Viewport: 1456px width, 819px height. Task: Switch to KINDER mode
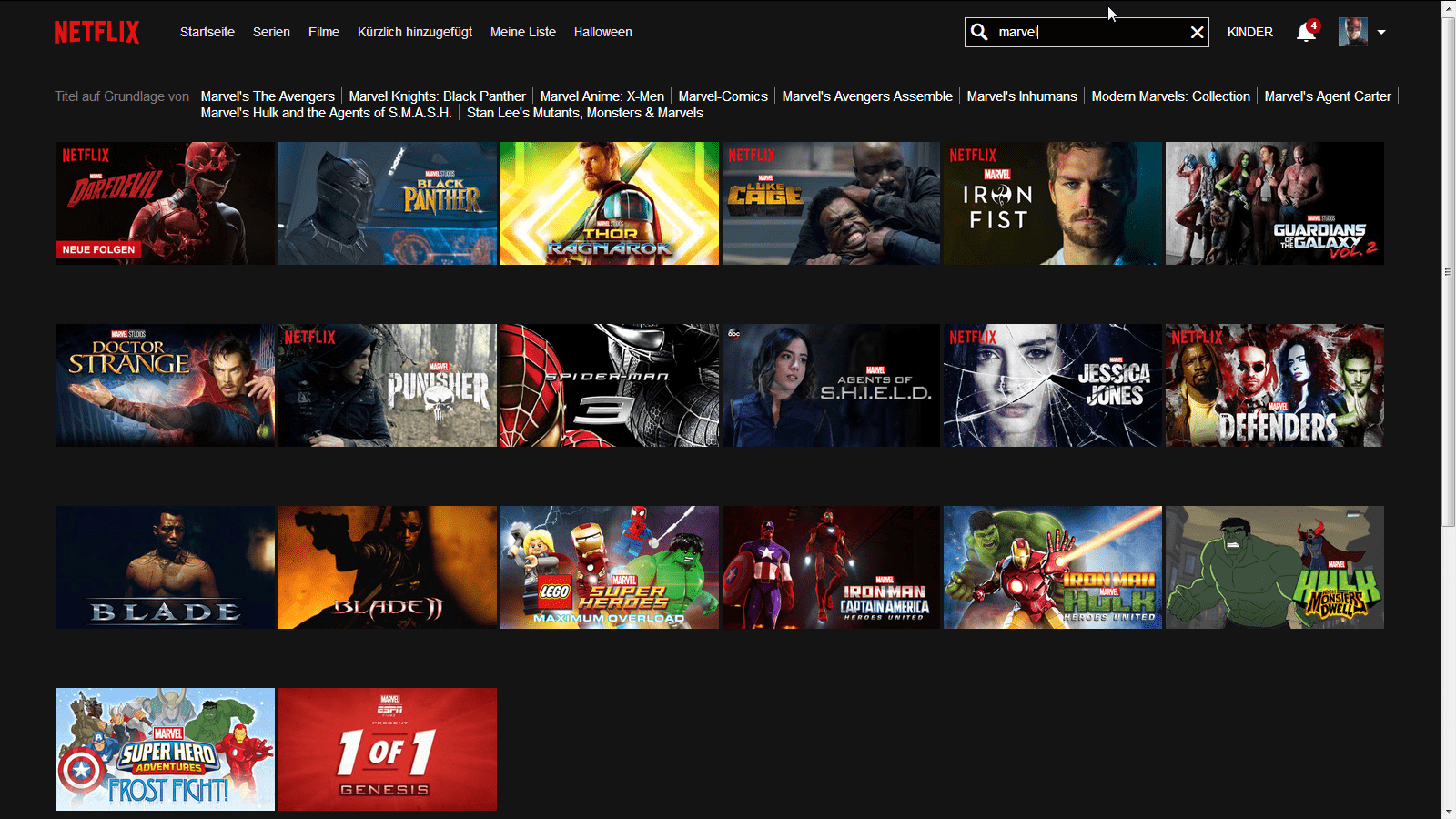click(1250, 32)
